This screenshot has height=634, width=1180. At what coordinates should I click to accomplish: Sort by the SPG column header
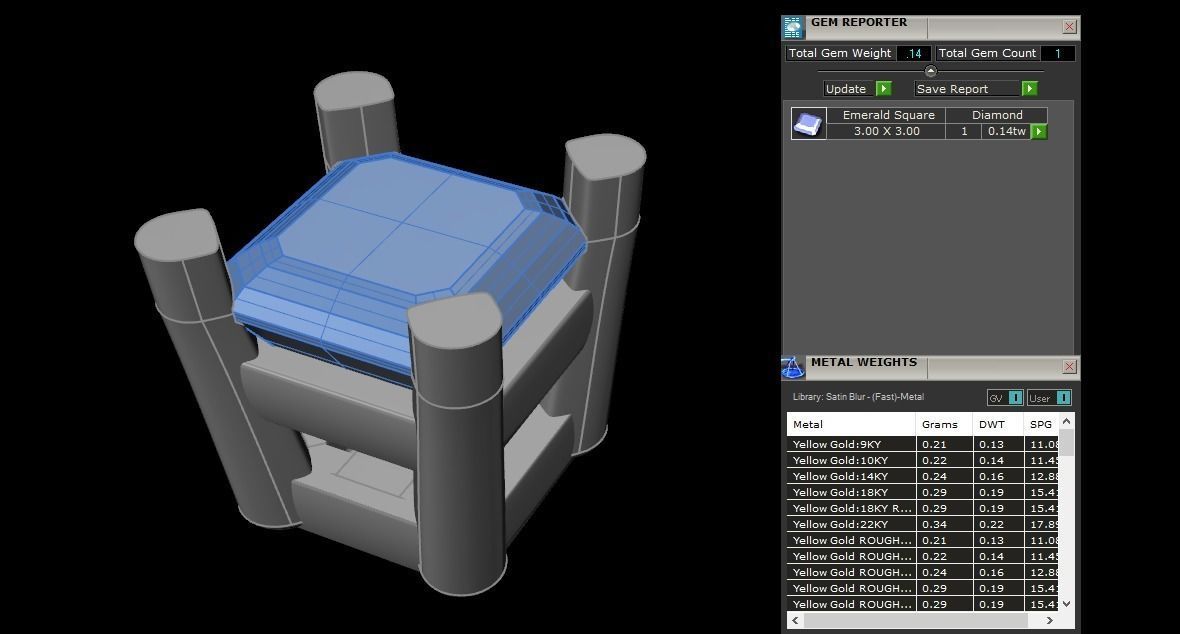click(1042, 425)
